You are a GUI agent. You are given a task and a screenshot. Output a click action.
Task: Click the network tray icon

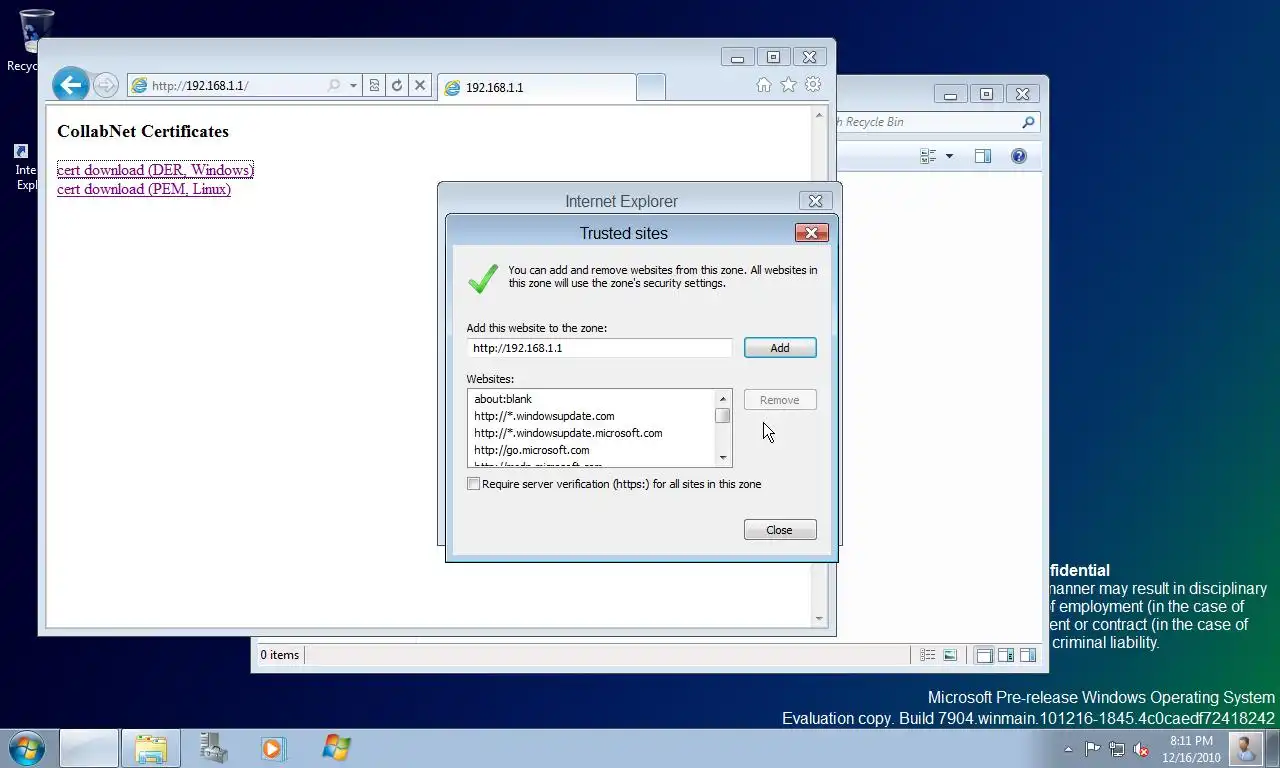1117,749
